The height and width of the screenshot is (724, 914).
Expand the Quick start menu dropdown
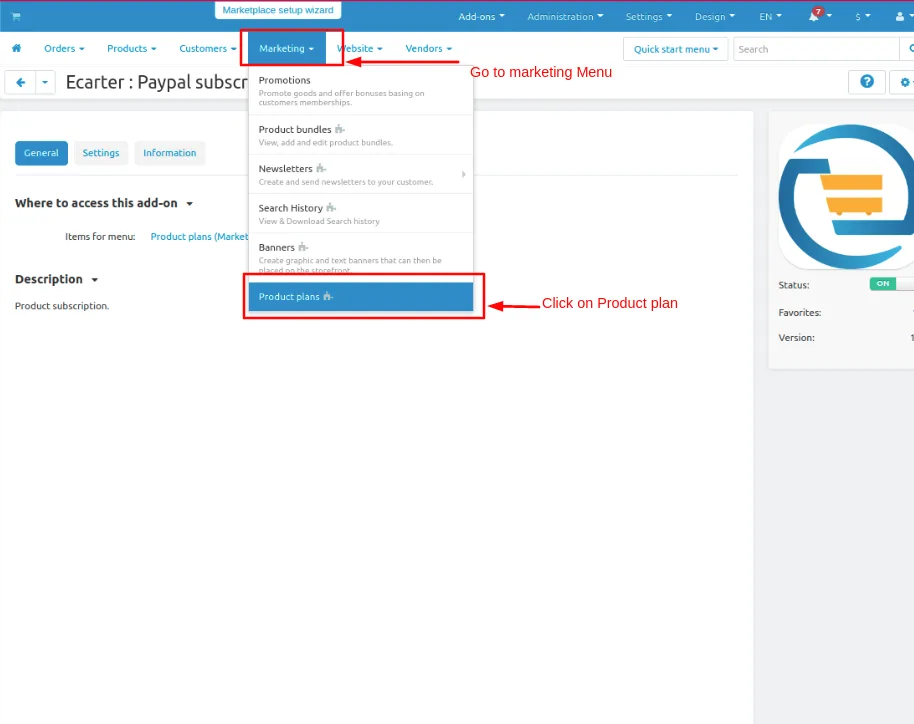pyautogui.click(x=676, y=49)
